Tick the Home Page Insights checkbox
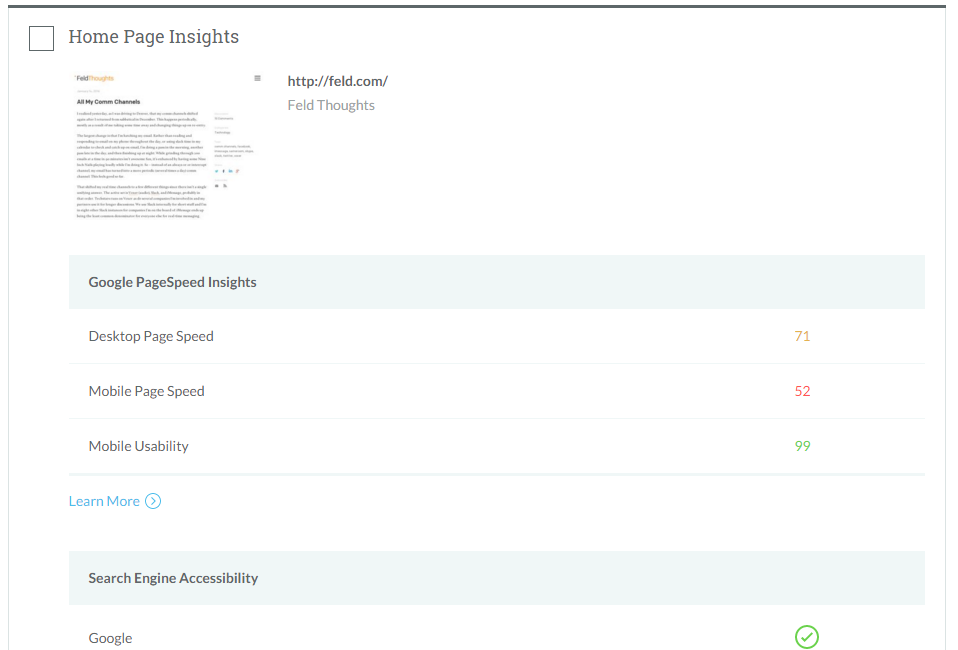Viewport: 958px width, 650px height. pos(41,38)
